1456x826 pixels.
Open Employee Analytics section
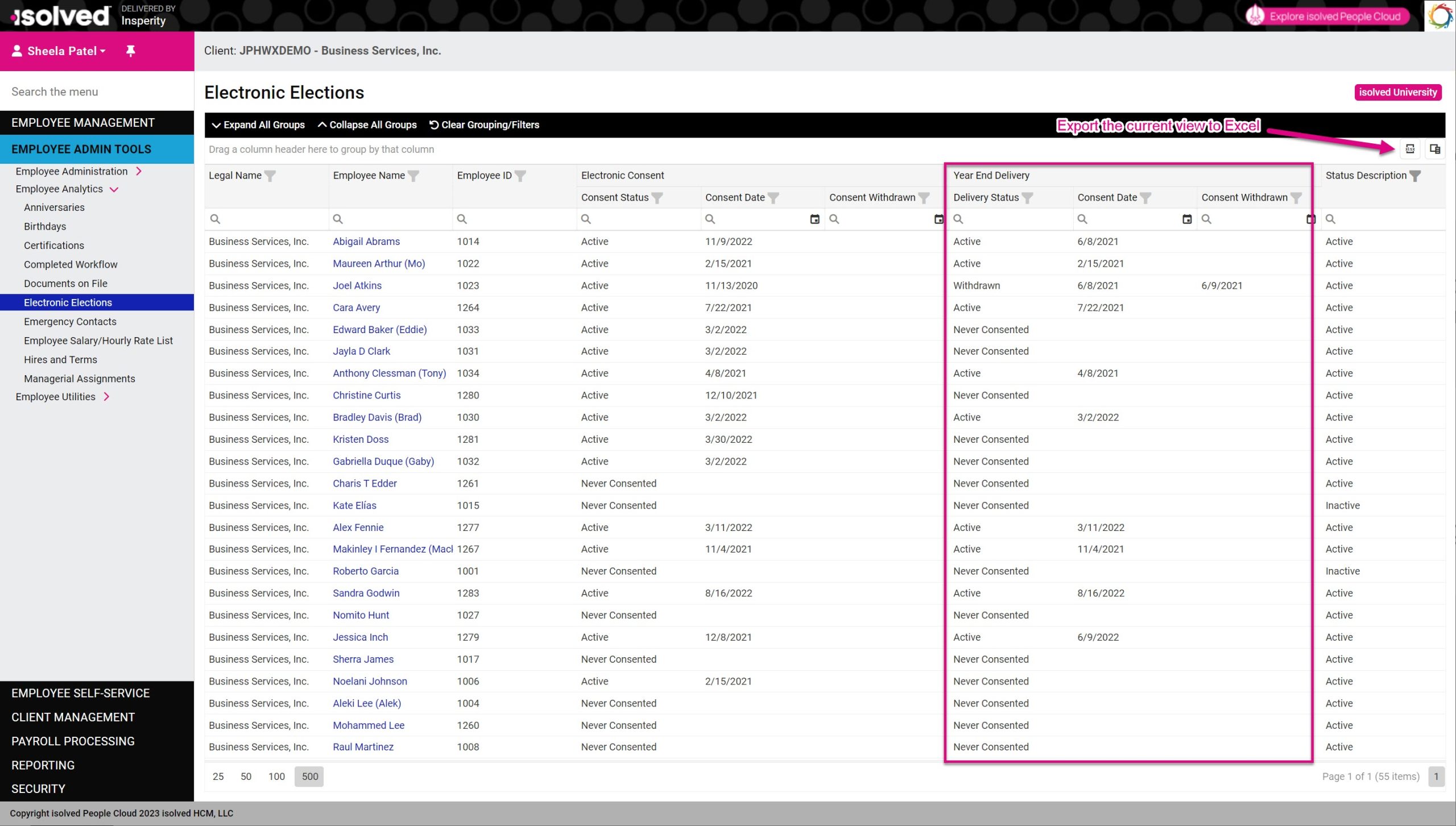59,189
